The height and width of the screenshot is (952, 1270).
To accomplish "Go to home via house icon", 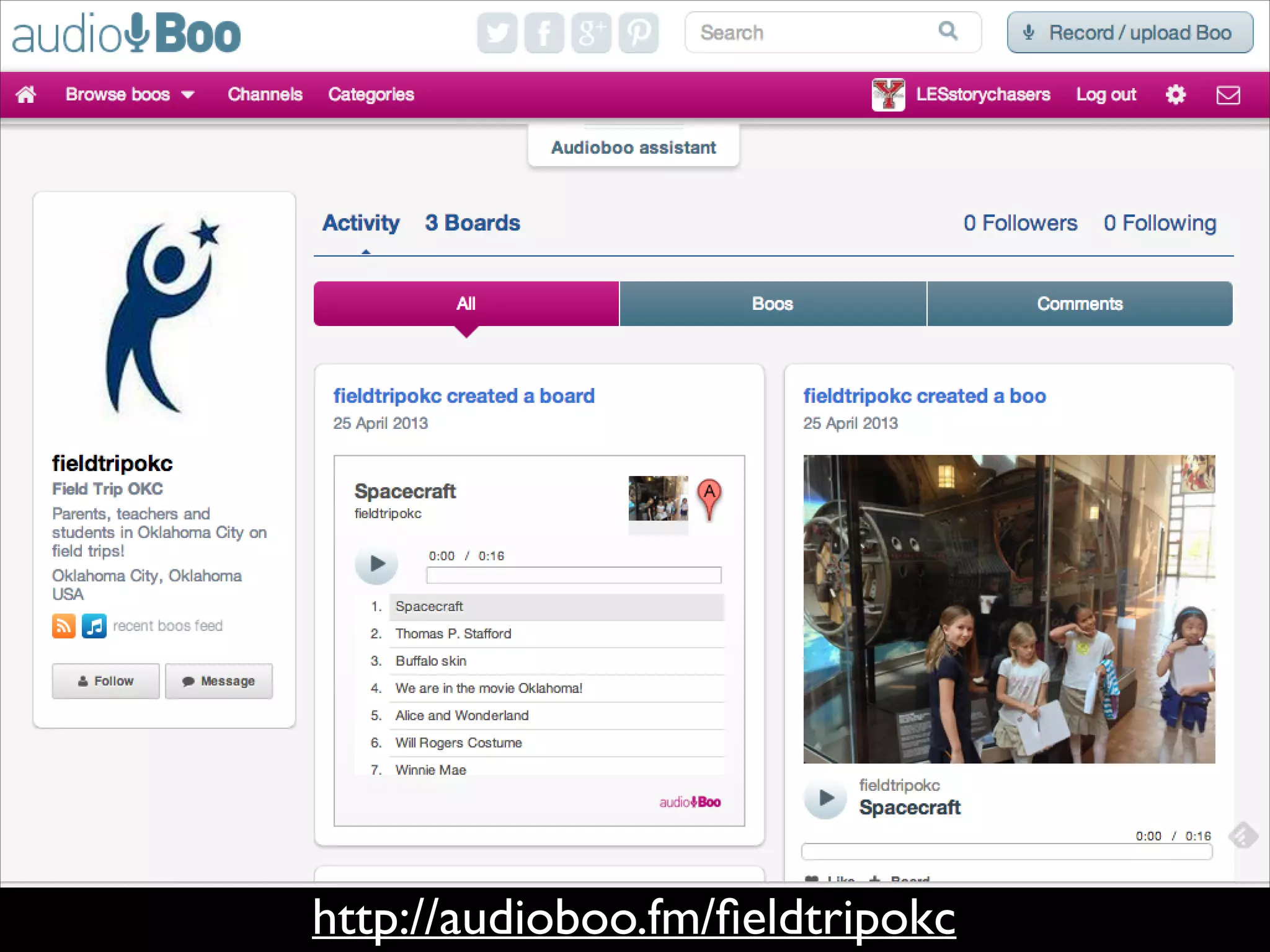I will [x=26, y=94].
